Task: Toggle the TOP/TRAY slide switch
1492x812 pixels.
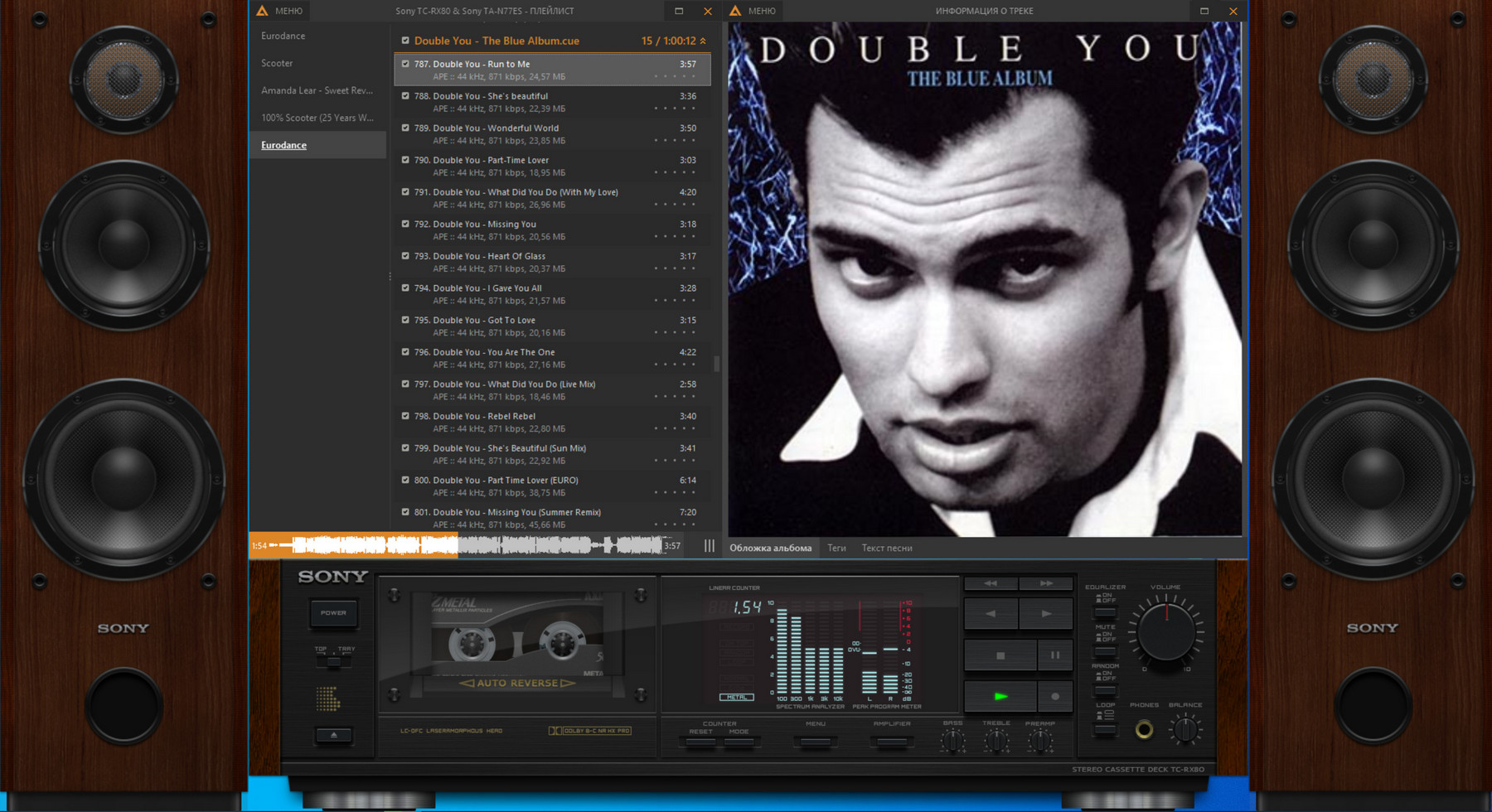Action: pos(333,662)
